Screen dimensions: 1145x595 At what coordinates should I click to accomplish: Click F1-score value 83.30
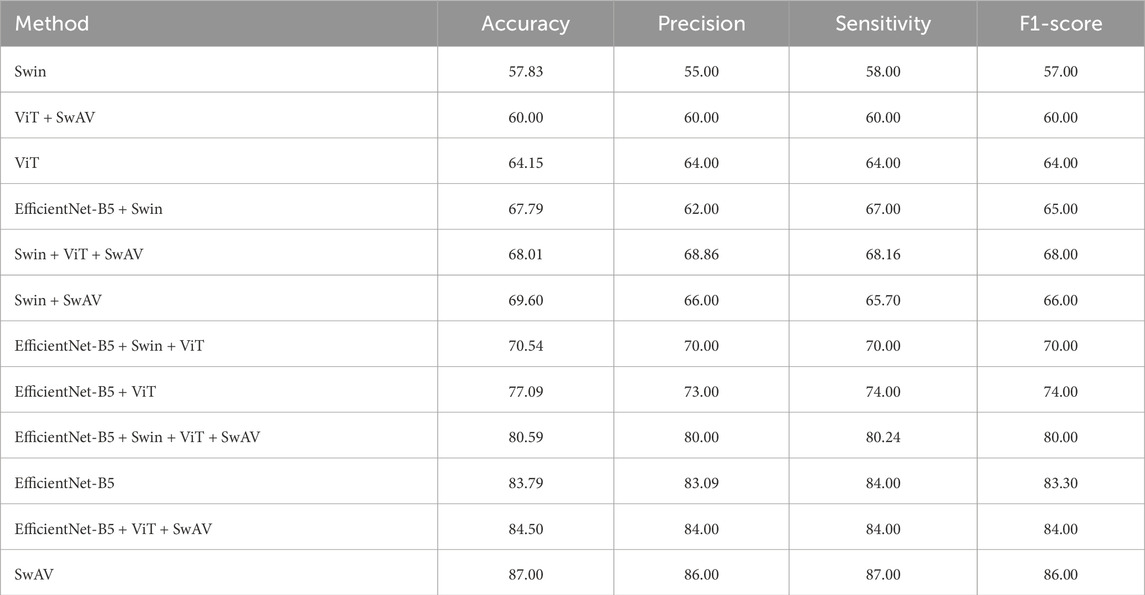click(x=1060, y=483)
